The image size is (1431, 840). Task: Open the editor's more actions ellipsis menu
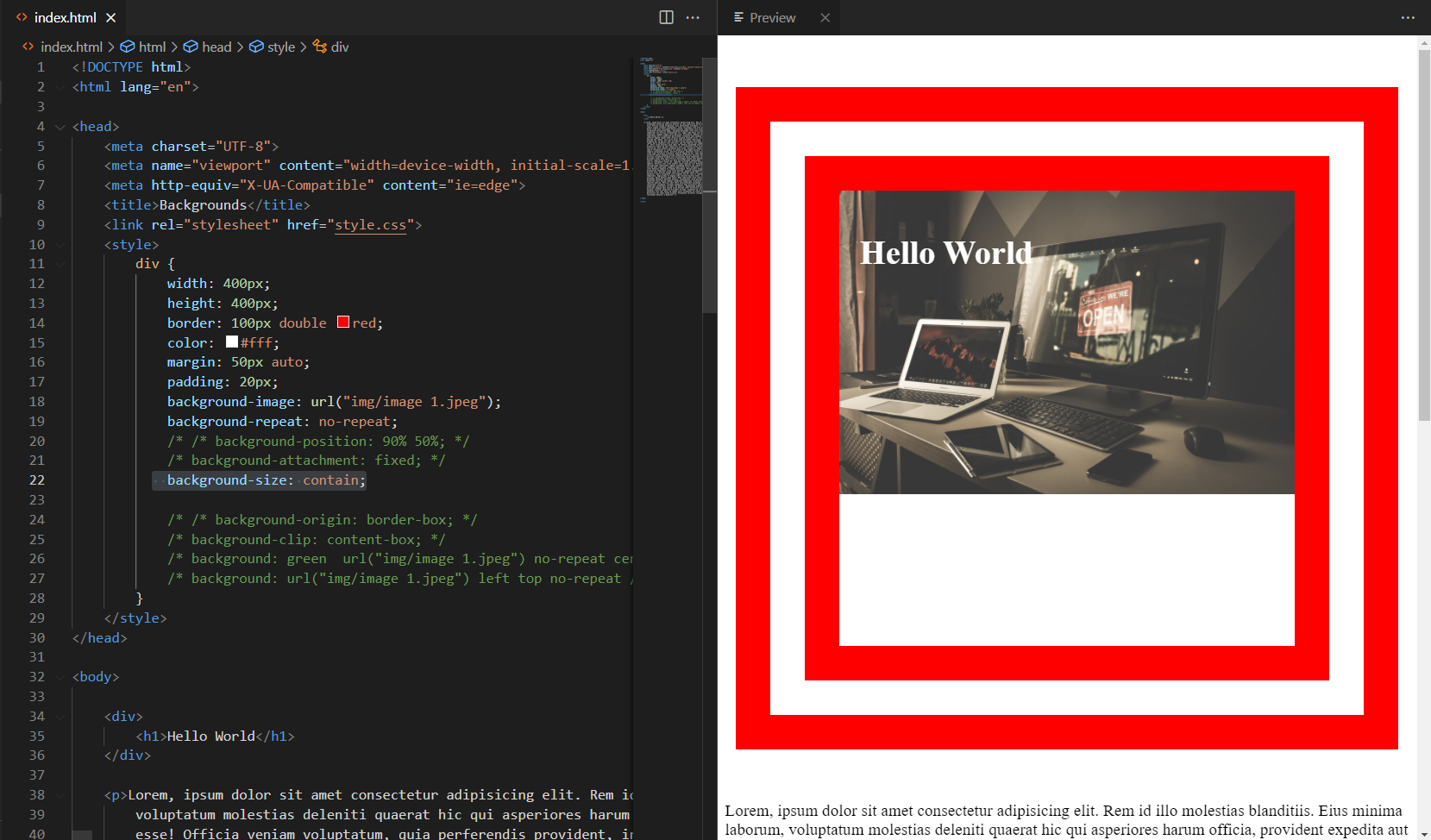click(x=693, y=17)
